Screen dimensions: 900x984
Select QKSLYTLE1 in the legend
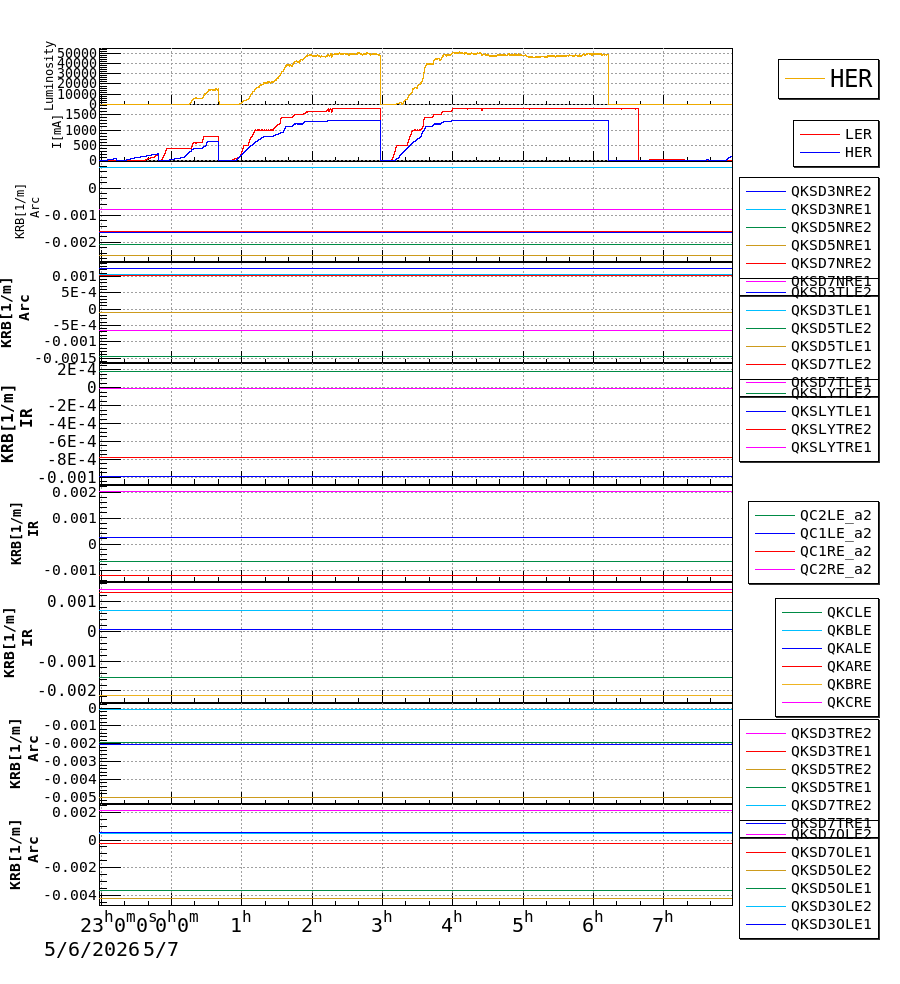point(808,412)
